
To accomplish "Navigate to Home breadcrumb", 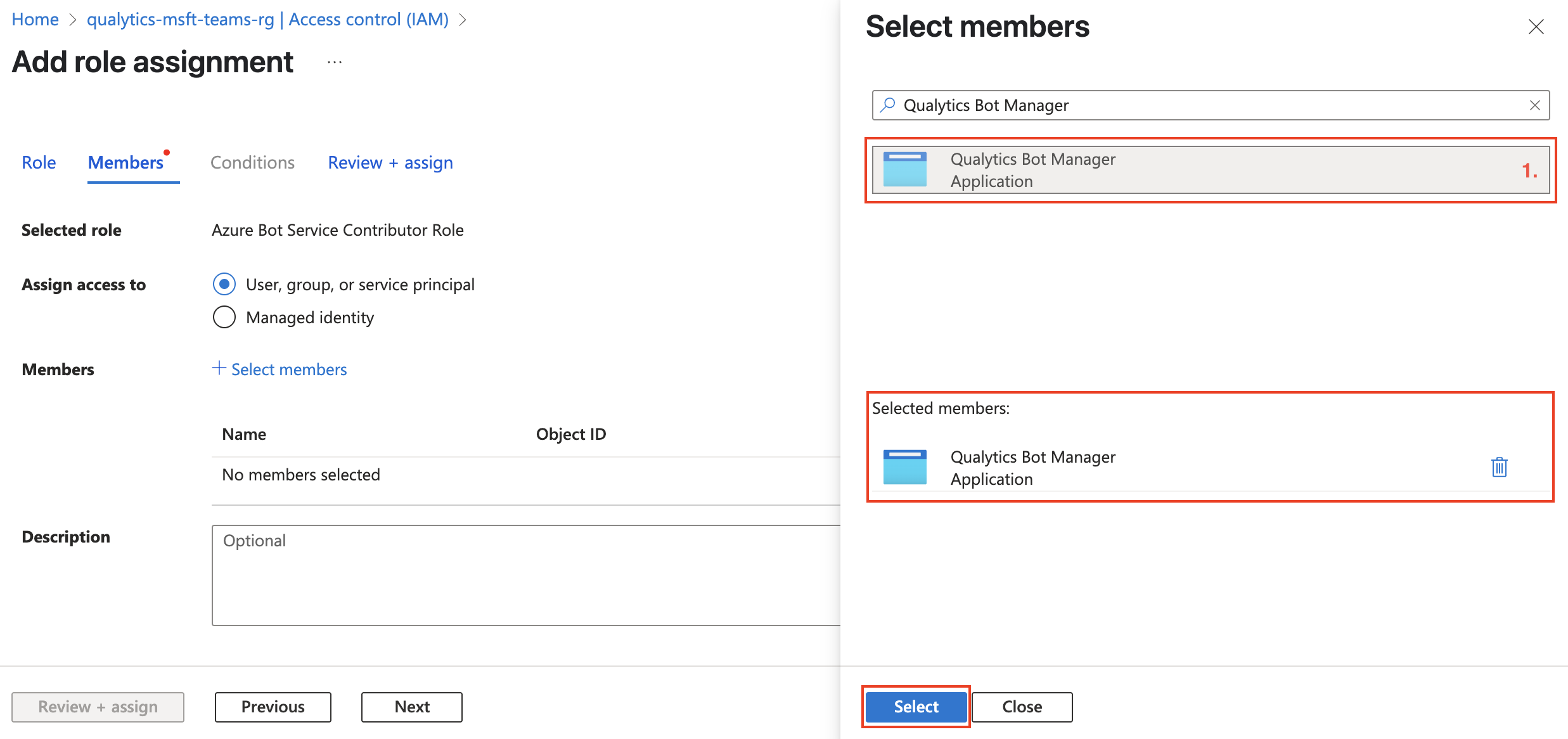I will pyautogui.click(x=35, y=20).
